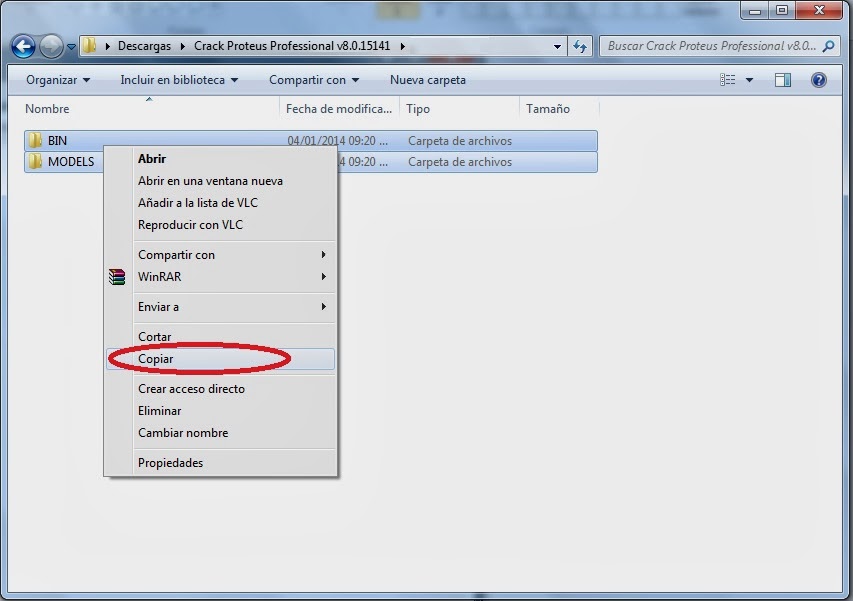Choose Abrir en una ventana nueva
Image resolution: width=853 pixels, height=601 pixels.
220,181
